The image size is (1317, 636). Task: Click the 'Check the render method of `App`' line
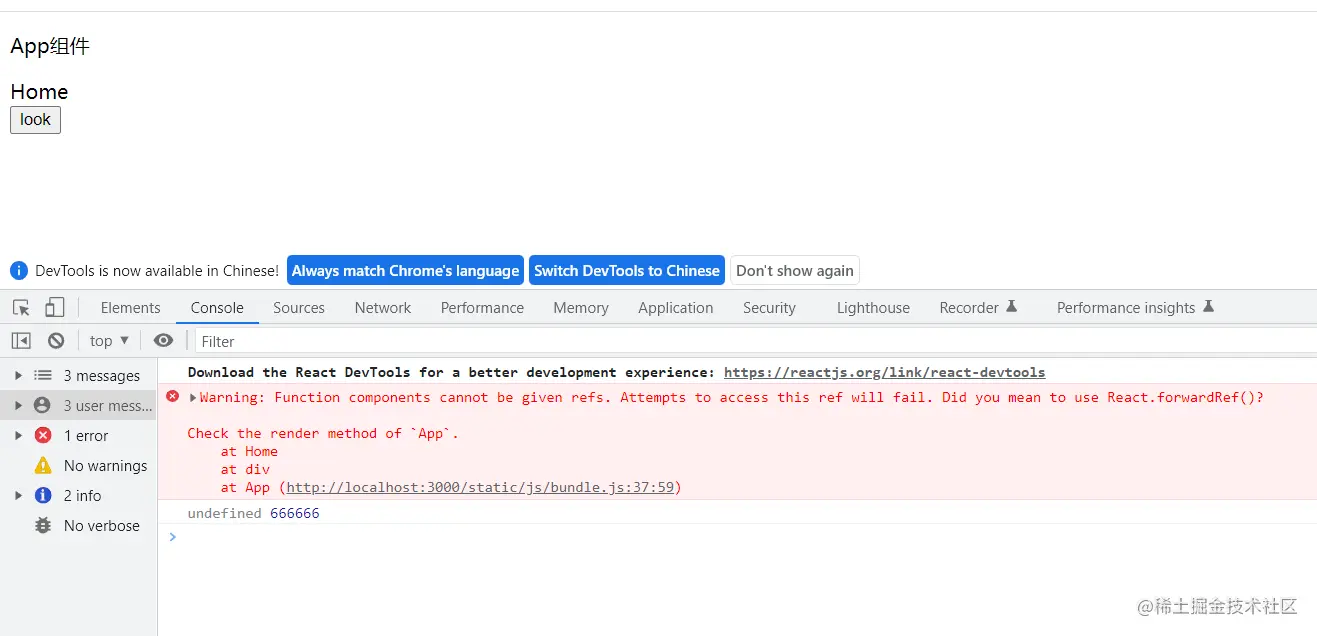[322, 434]
